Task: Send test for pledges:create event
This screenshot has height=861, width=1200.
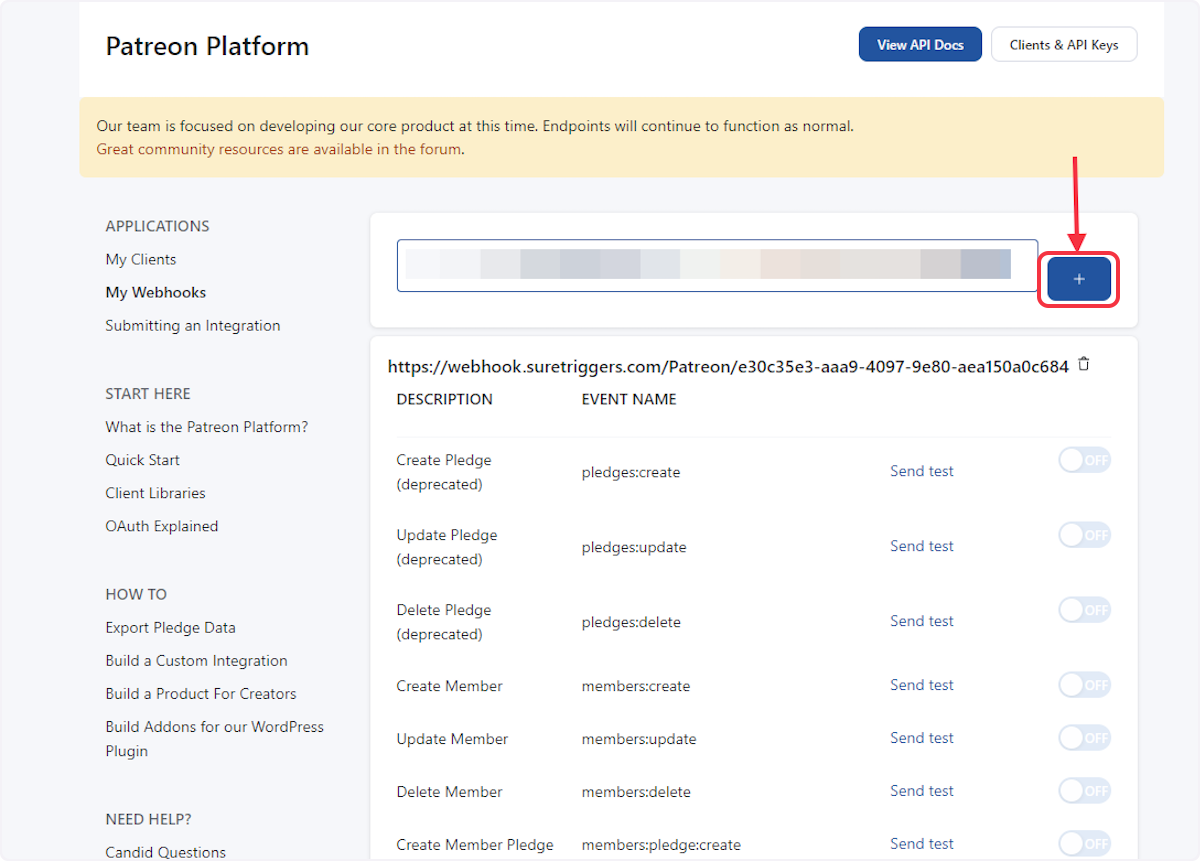Action: [x=921, y=471]
